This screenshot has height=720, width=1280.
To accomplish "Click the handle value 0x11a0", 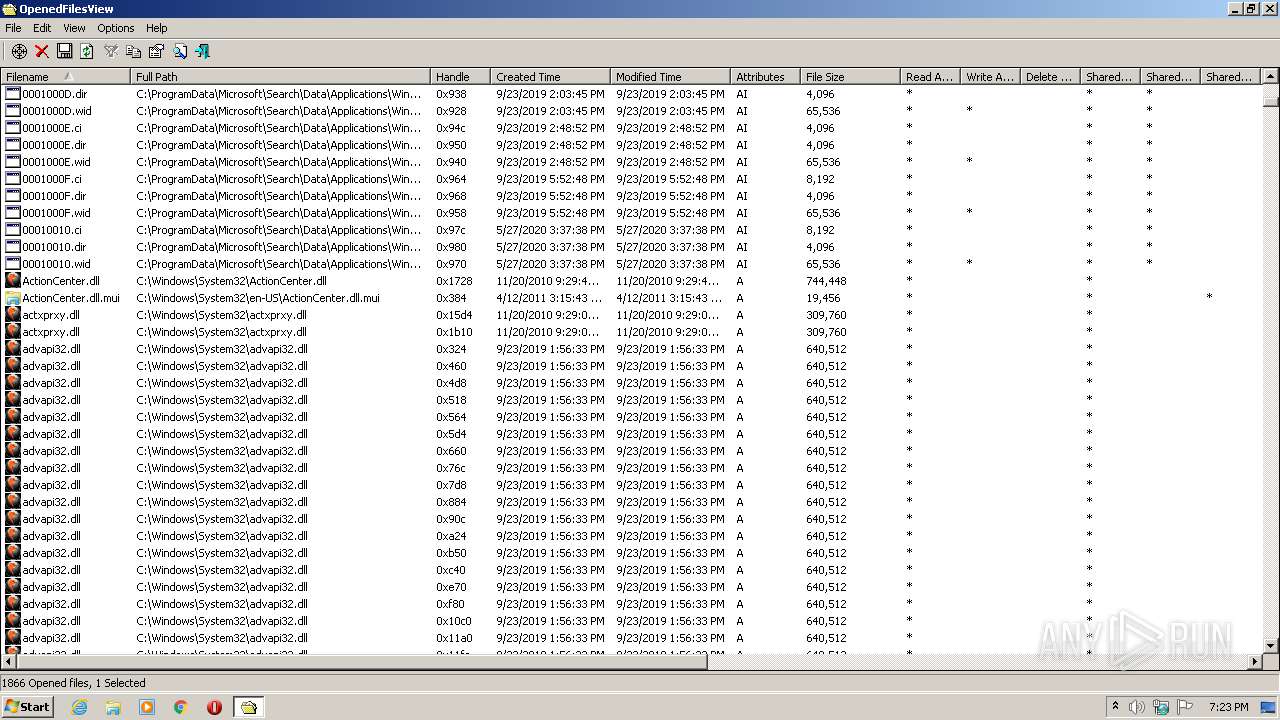I will (x=454, y=638).
